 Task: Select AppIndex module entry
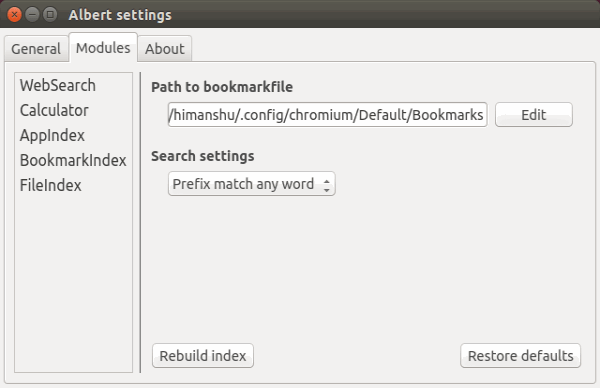[x=73, y=135]
